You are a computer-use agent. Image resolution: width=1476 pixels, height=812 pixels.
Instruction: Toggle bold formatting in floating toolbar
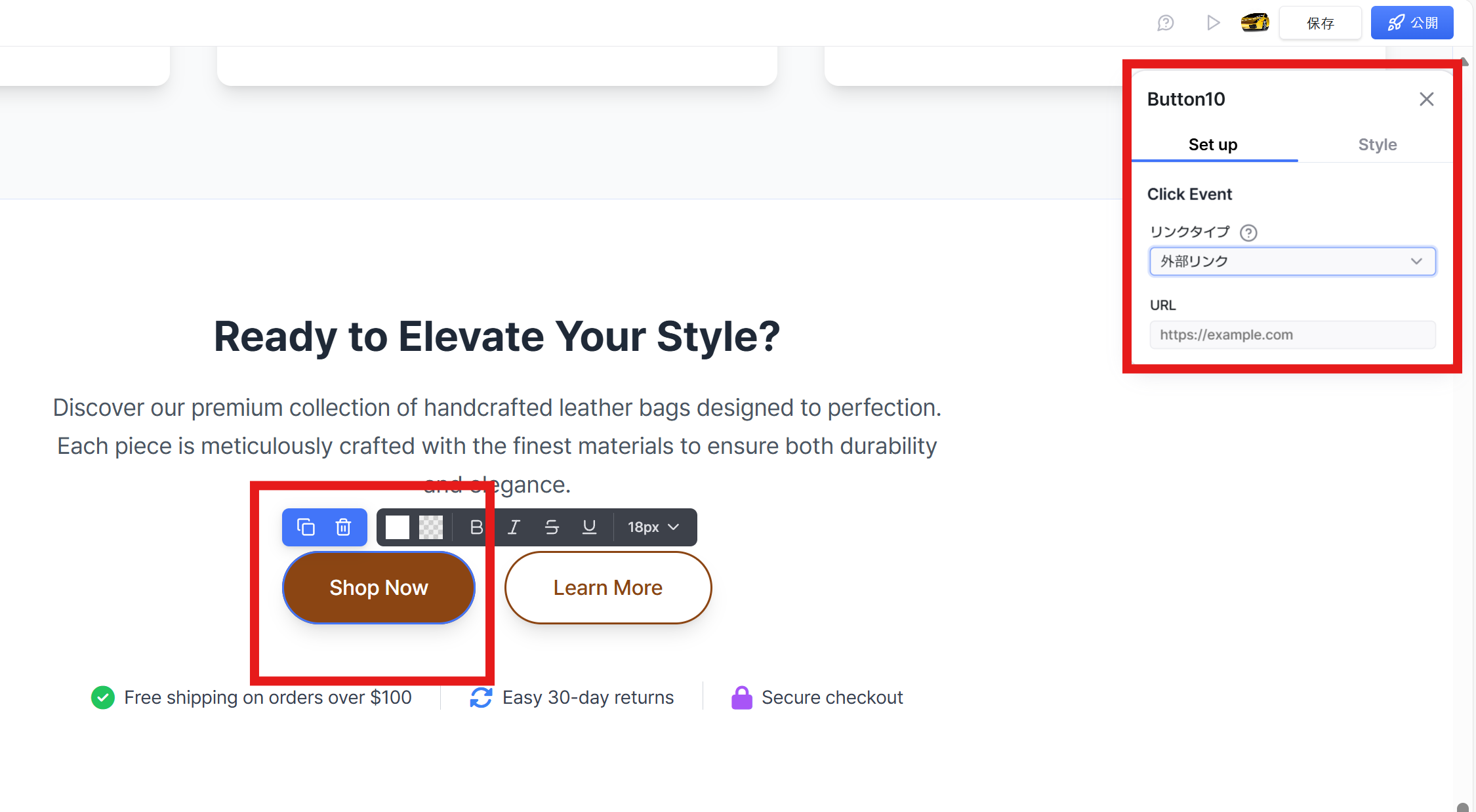(476, 527)
